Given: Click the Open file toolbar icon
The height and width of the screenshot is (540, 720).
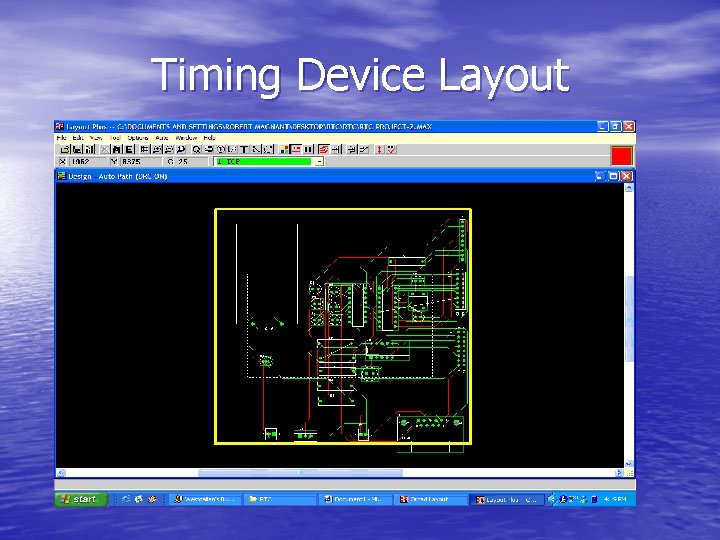Looking at the screenshot, I should [x=65, y=149].
